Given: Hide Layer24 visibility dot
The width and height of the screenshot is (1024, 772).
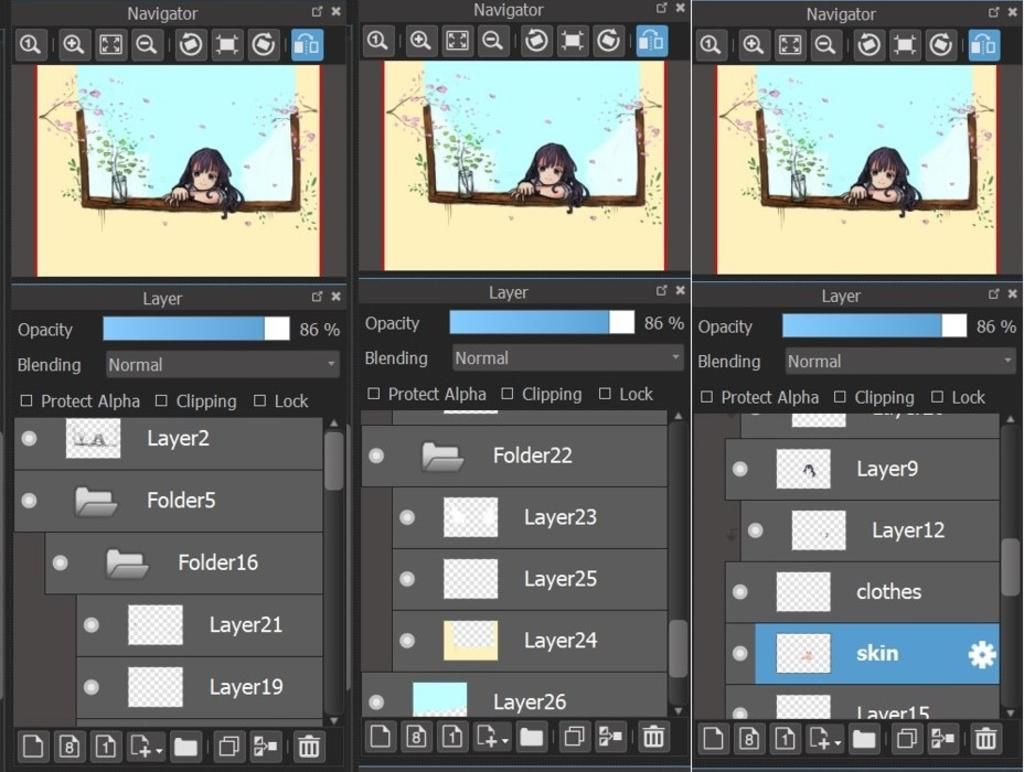Looking at the screenshot, I should coord(407,641).
